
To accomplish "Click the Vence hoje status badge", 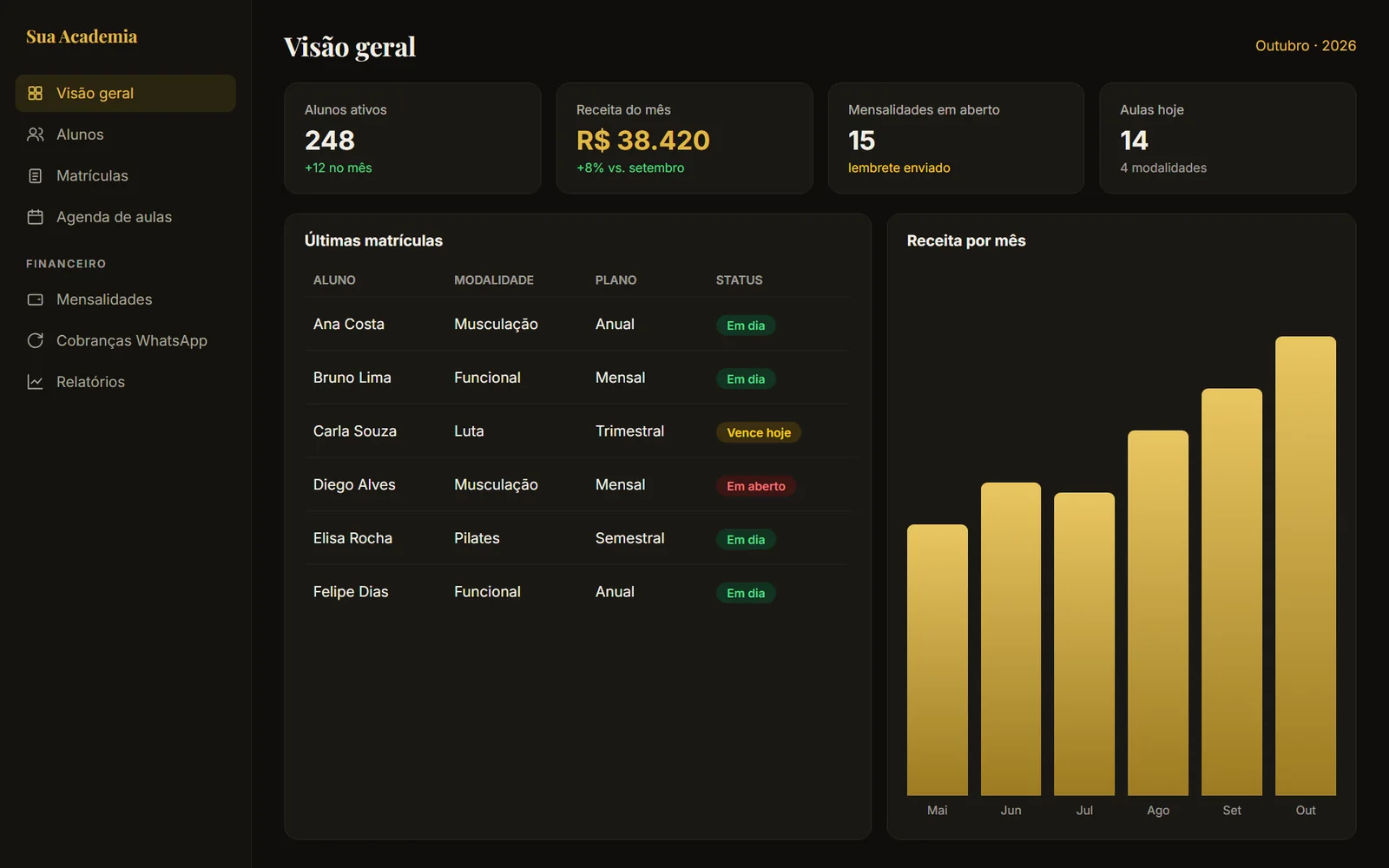I will [x=759, y=432].
